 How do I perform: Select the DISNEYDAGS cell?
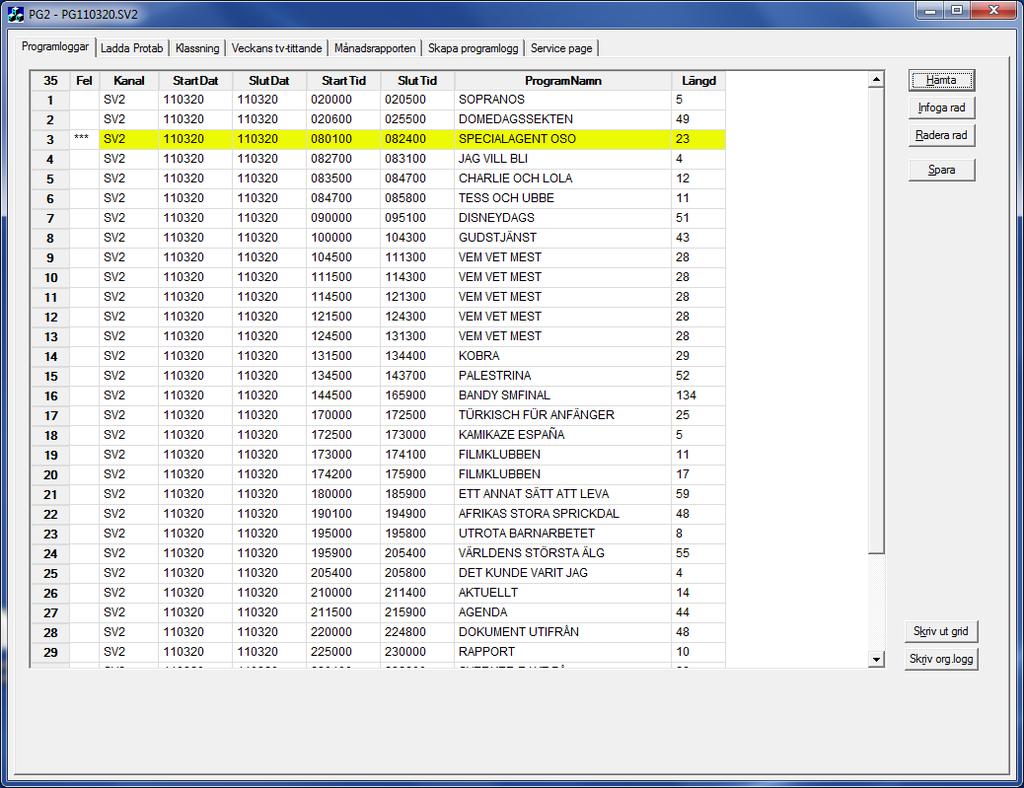(563, 218)
